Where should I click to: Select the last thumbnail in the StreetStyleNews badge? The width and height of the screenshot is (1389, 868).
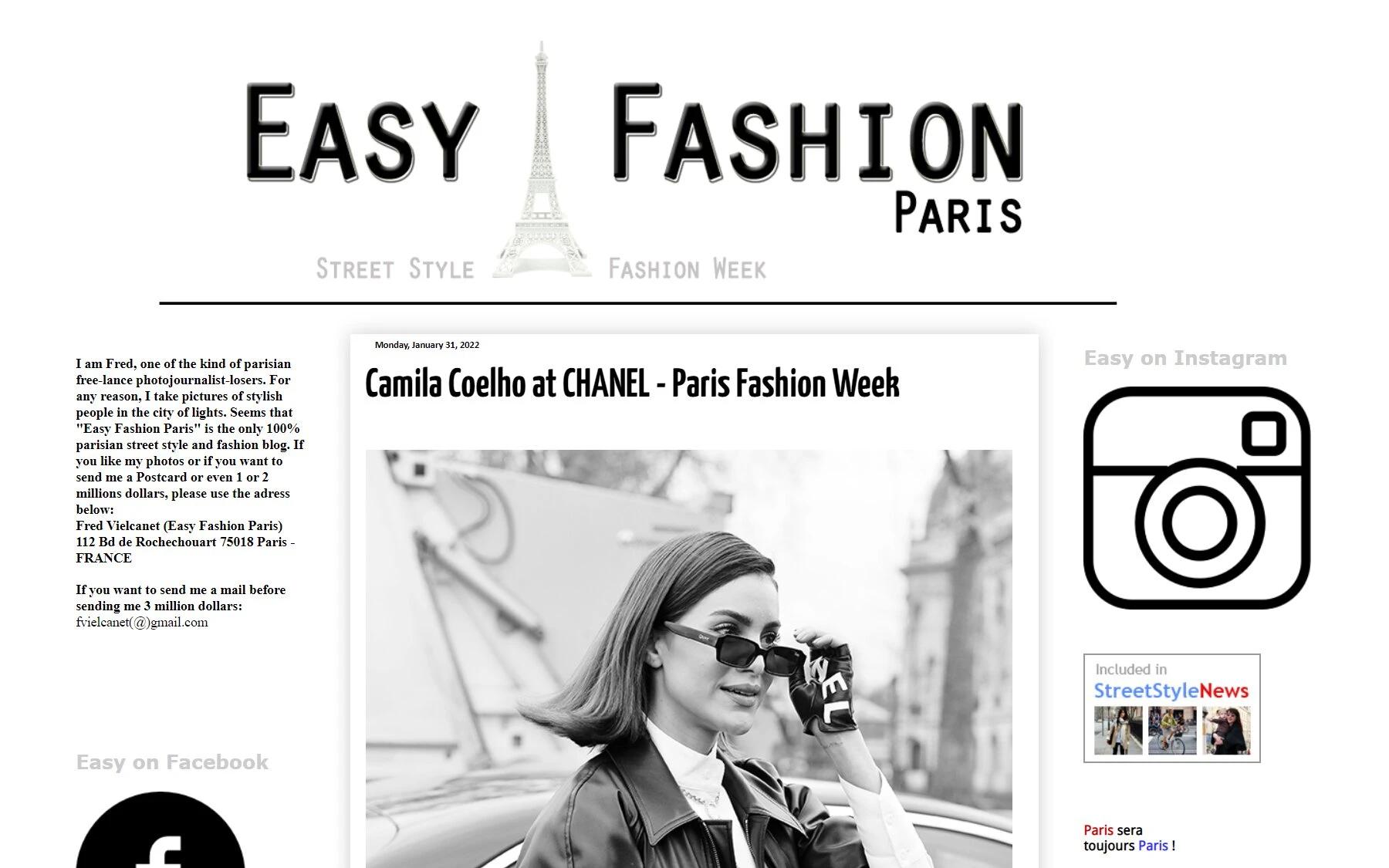(1226, 730)
